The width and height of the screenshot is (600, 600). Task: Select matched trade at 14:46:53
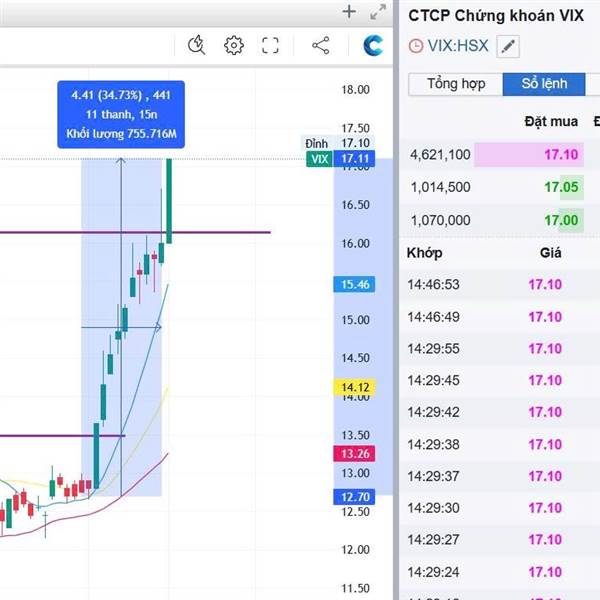(499, 284)
